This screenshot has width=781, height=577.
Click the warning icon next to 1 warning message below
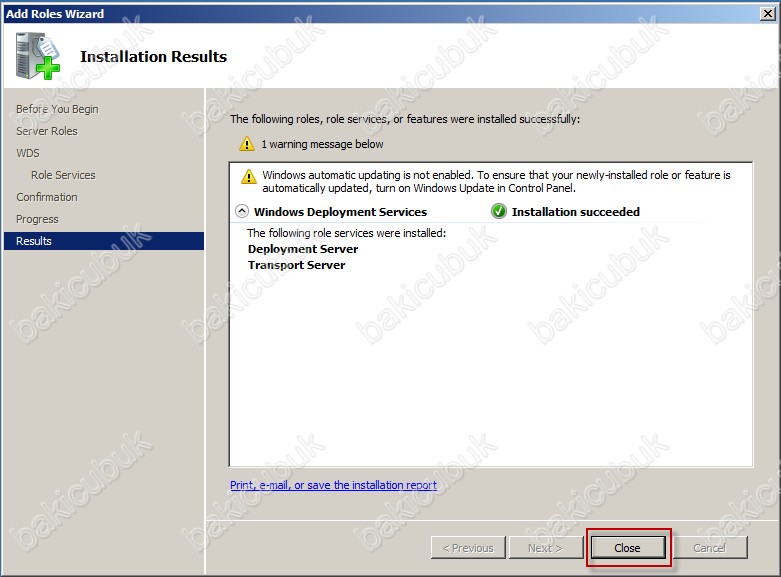(247, 144)
